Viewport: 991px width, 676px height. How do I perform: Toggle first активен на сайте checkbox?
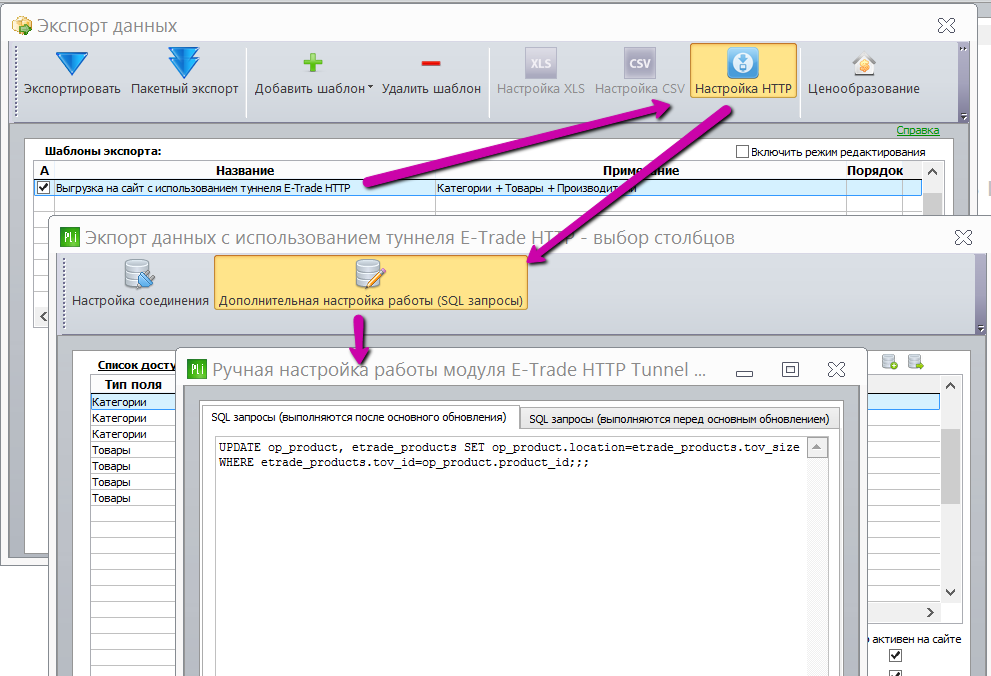pyautogui.click(x=895, y=655)
